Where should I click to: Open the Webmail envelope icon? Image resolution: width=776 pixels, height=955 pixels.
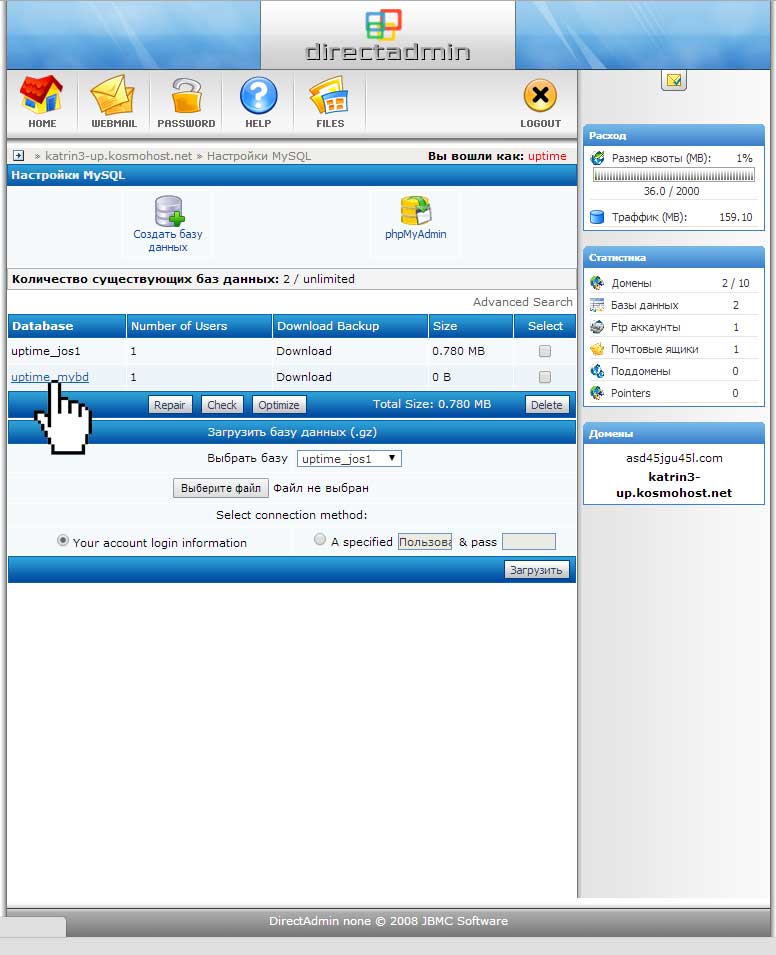113,94
